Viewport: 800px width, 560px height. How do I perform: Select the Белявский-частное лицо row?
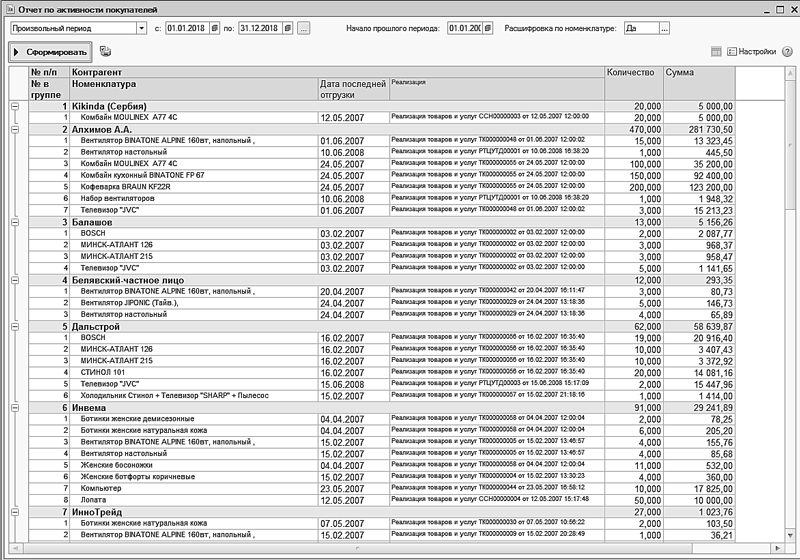point(382,280)
